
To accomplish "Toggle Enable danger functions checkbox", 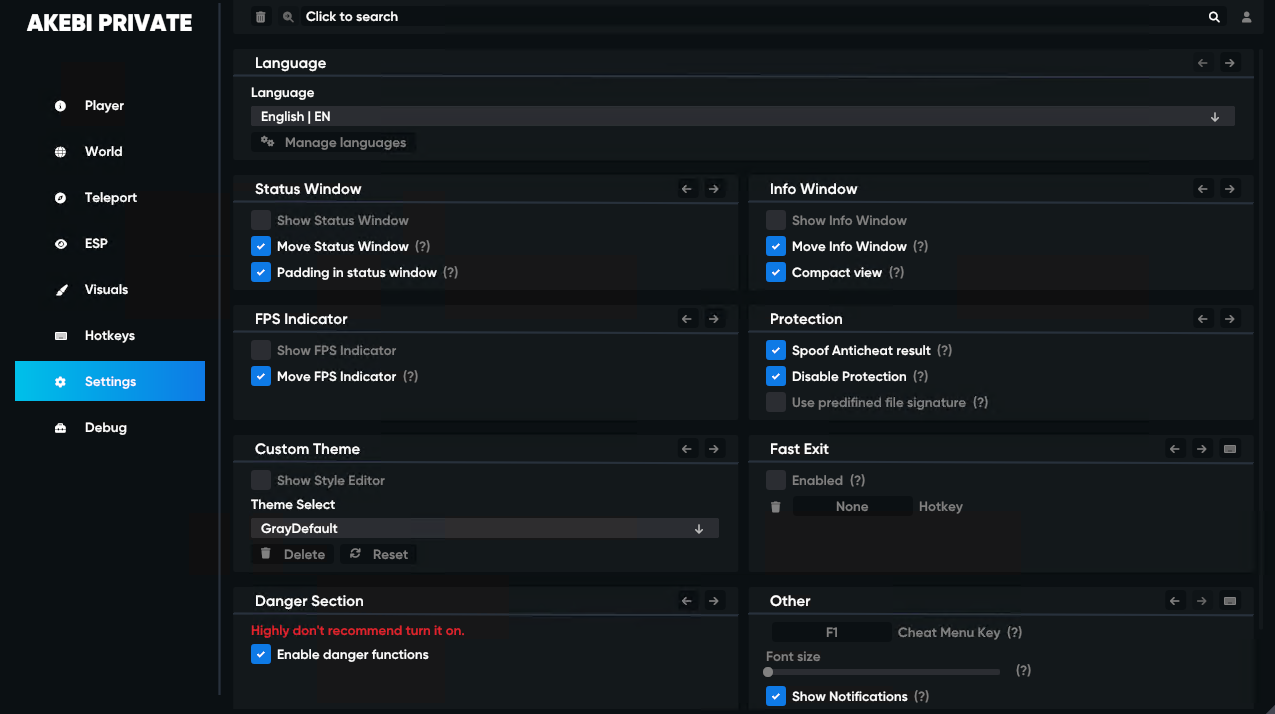I will [x=261, y=655].
